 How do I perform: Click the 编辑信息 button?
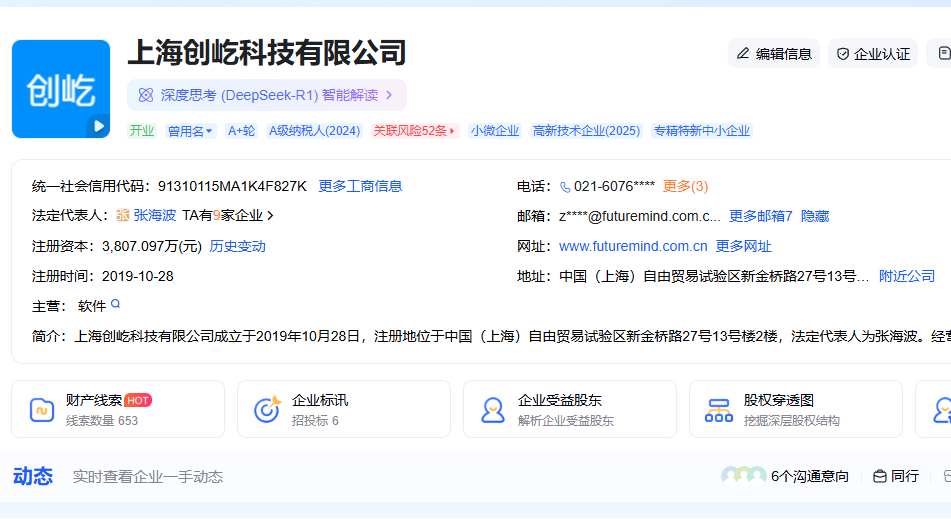774,54
